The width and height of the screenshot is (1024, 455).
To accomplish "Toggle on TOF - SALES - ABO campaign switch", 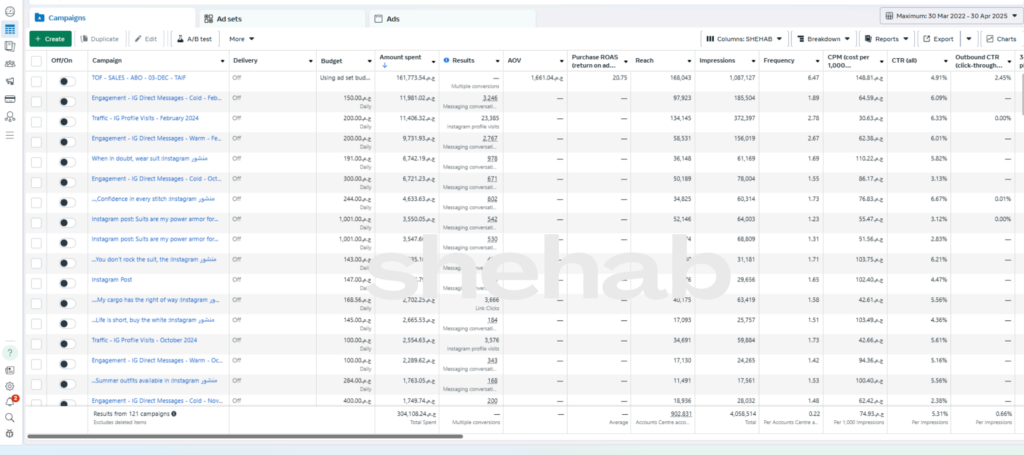I will 67,77.
